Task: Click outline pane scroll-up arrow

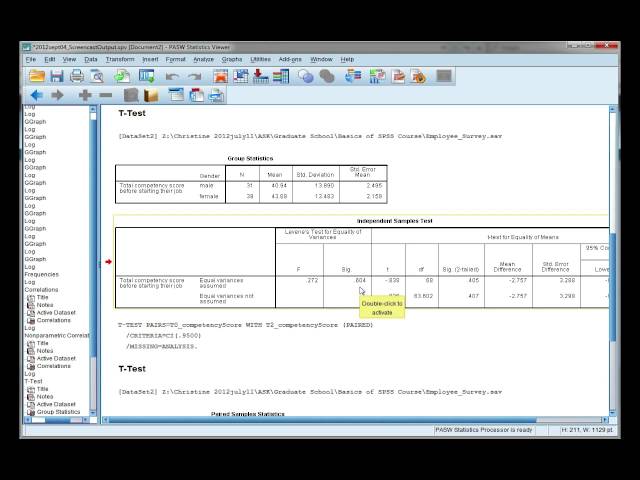Action: pyautogui.click(x=93, y=109)
